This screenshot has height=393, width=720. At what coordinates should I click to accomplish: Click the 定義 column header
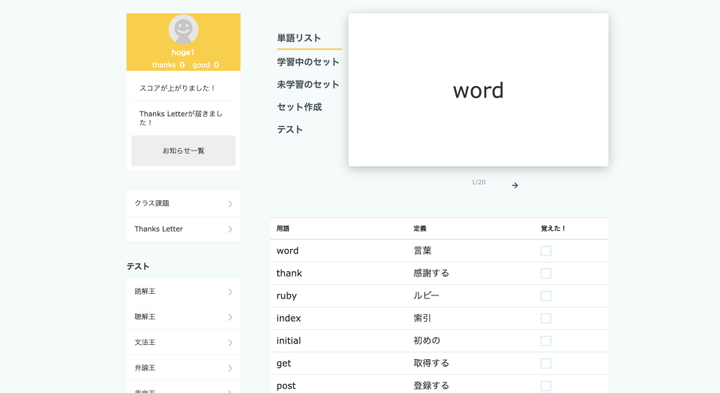pyautogui.click(x=420, y=229)
